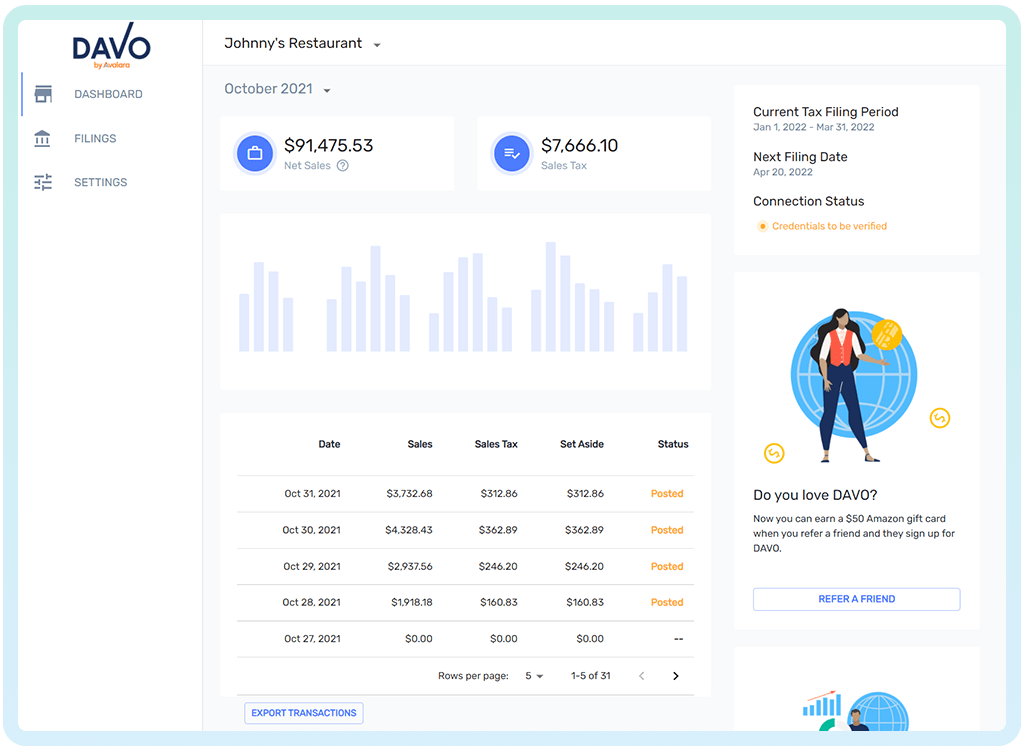Click the Sales Tax column header
The image size is (1024, 750).
coord(496,444)
